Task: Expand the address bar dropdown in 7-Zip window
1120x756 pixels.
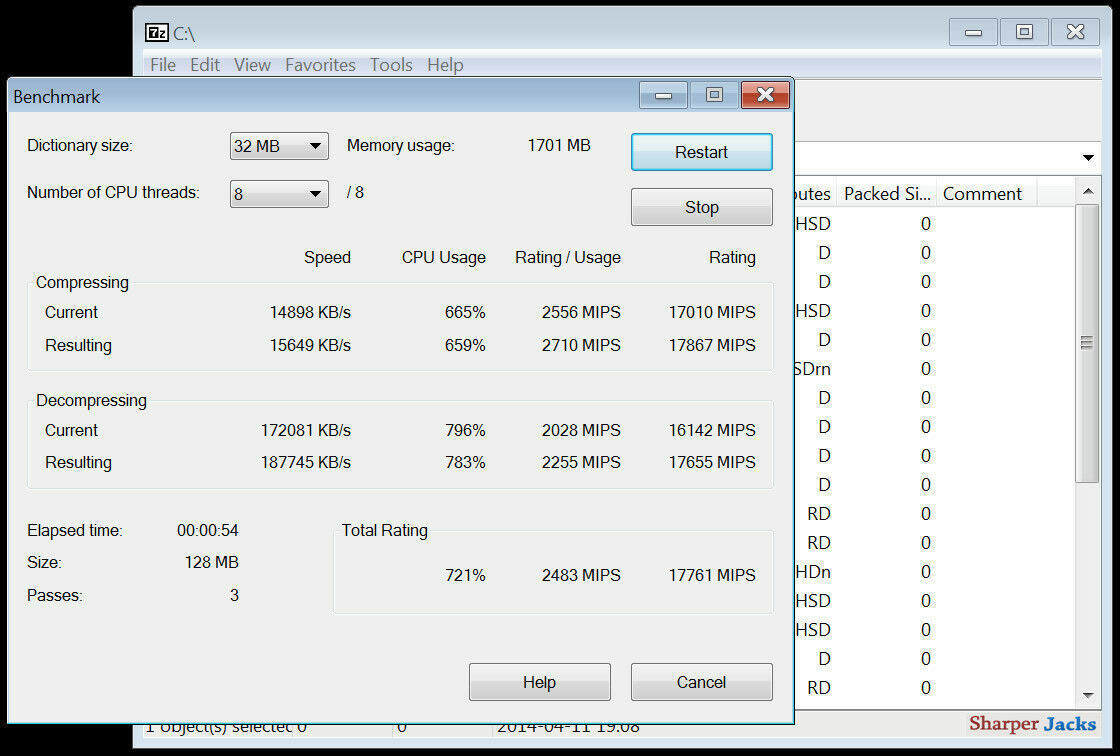Action: [x=1088, y=158]
